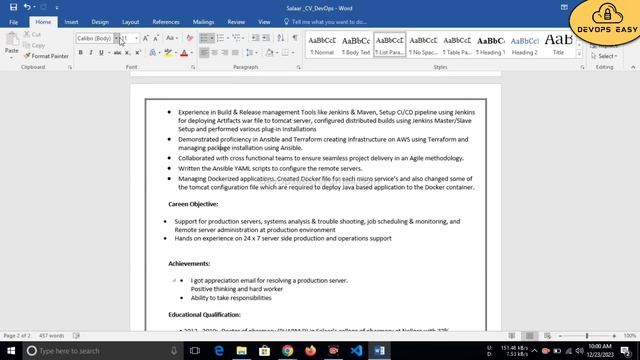Toggle Show/Hide paragraph marks
This screenshot has height=360, width=640.
pyautogui.click(x=294, y=38)
